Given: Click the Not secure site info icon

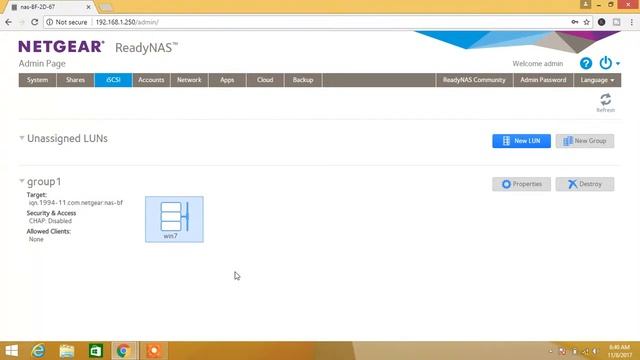Looking at the screenshot, I should (49, 22).
